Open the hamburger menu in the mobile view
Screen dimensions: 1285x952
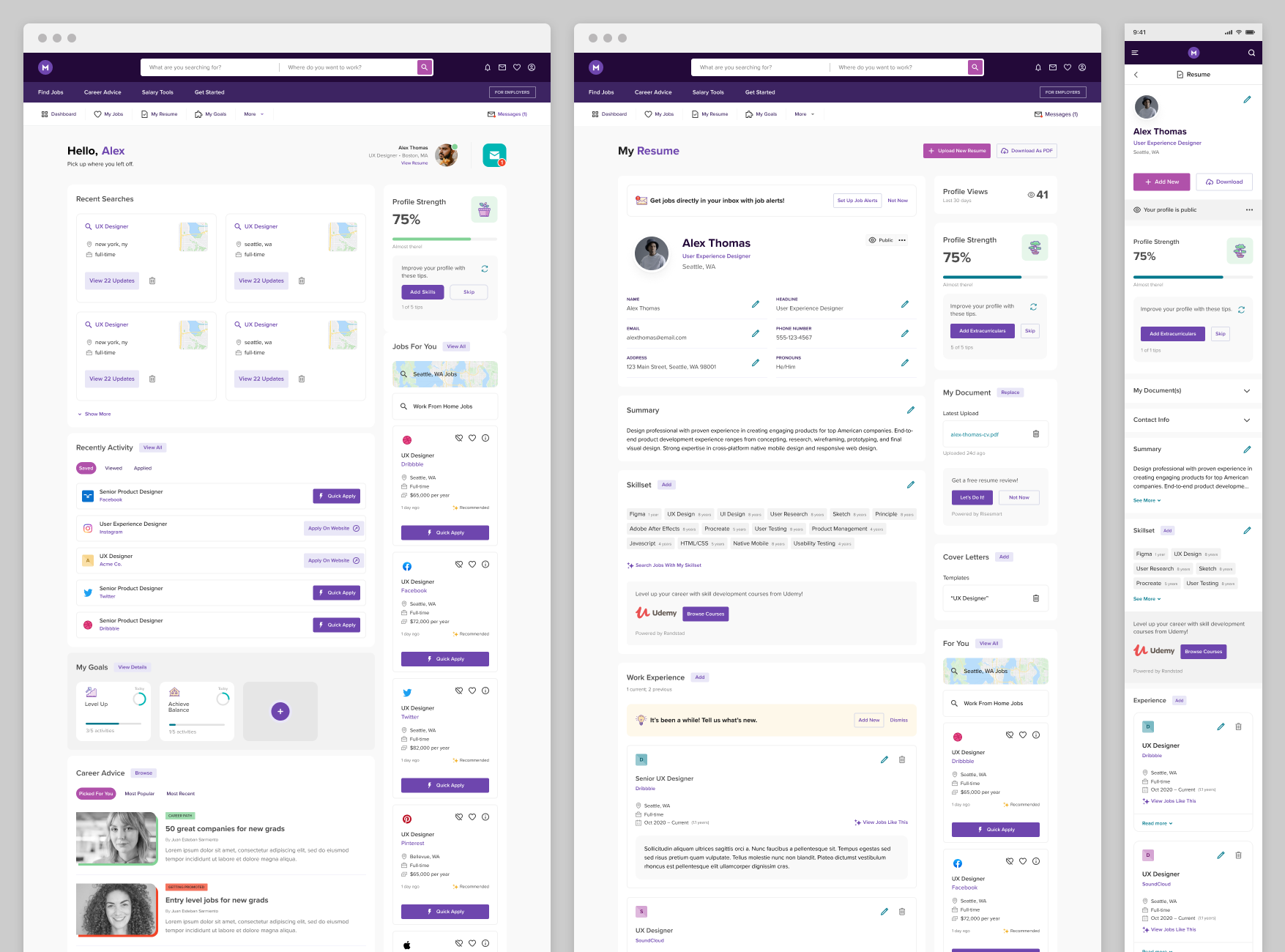[1135, 53]
